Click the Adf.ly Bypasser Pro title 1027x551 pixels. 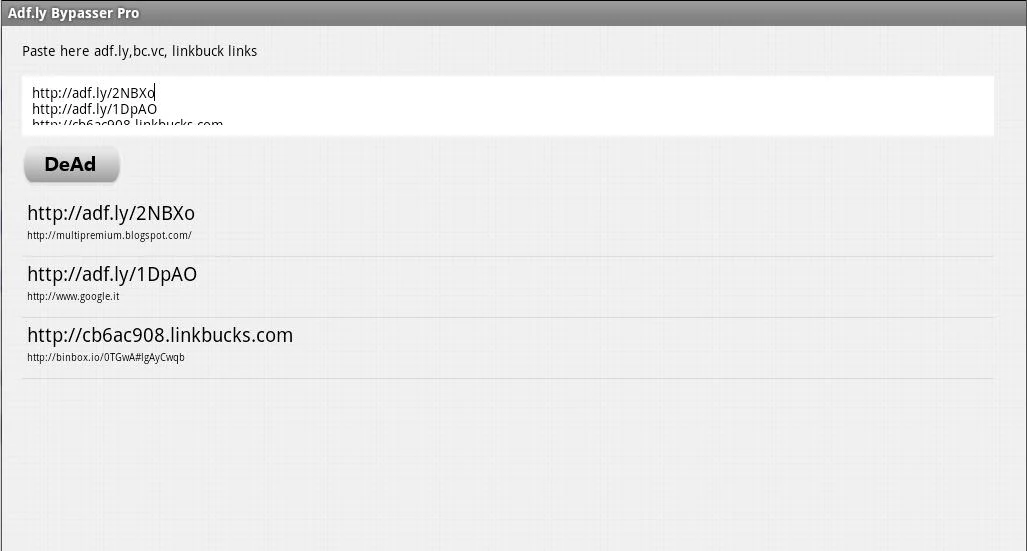(74, 13)
